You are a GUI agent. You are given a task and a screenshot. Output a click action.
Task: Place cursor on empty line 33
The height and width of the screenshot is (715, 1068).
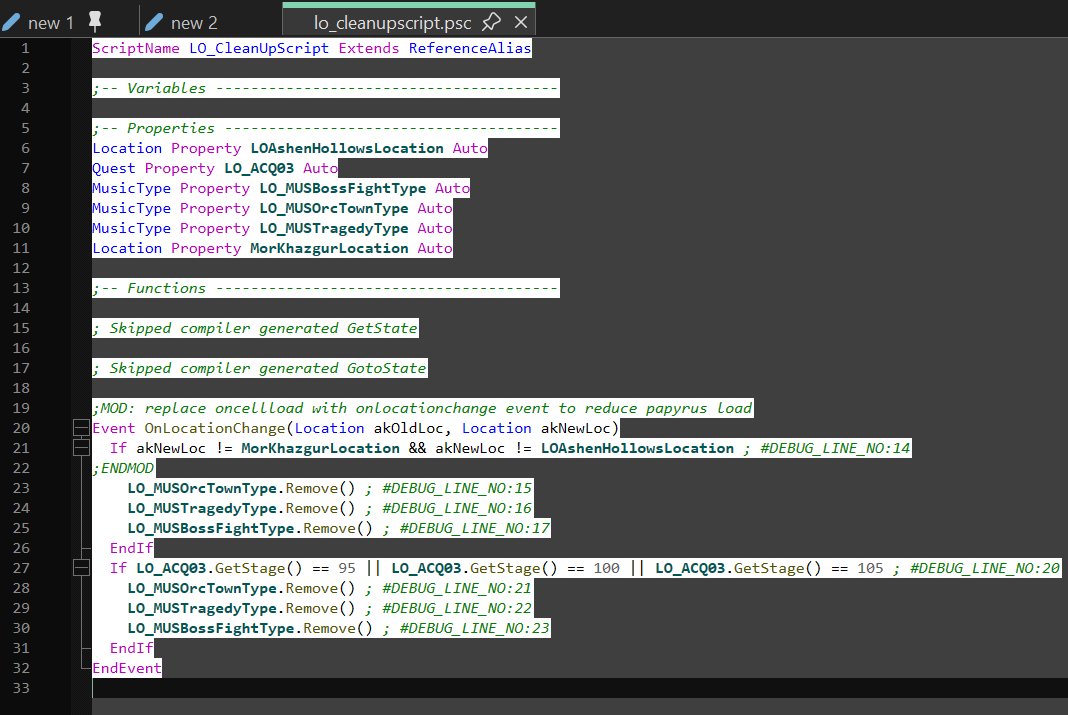click(579, 688)
